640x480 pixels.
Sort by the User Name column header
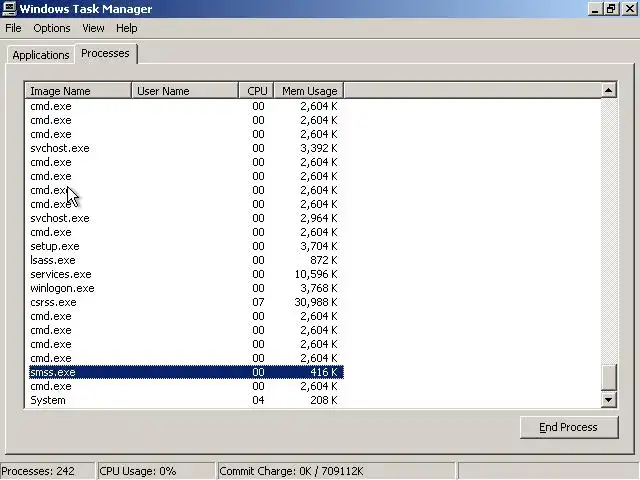tap(185, 91)
